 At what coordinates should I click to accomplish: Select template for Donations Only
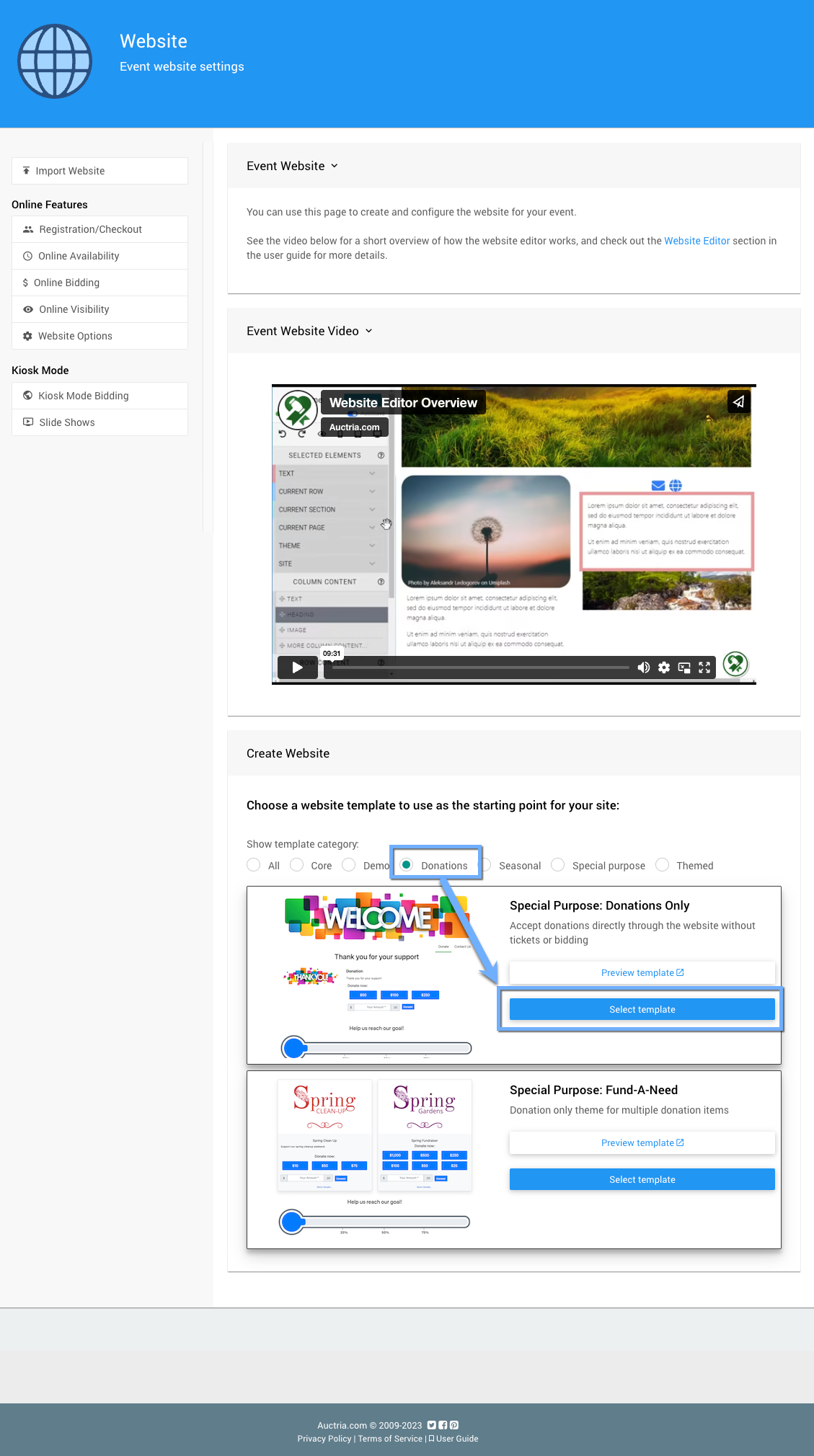point(642,1009)
